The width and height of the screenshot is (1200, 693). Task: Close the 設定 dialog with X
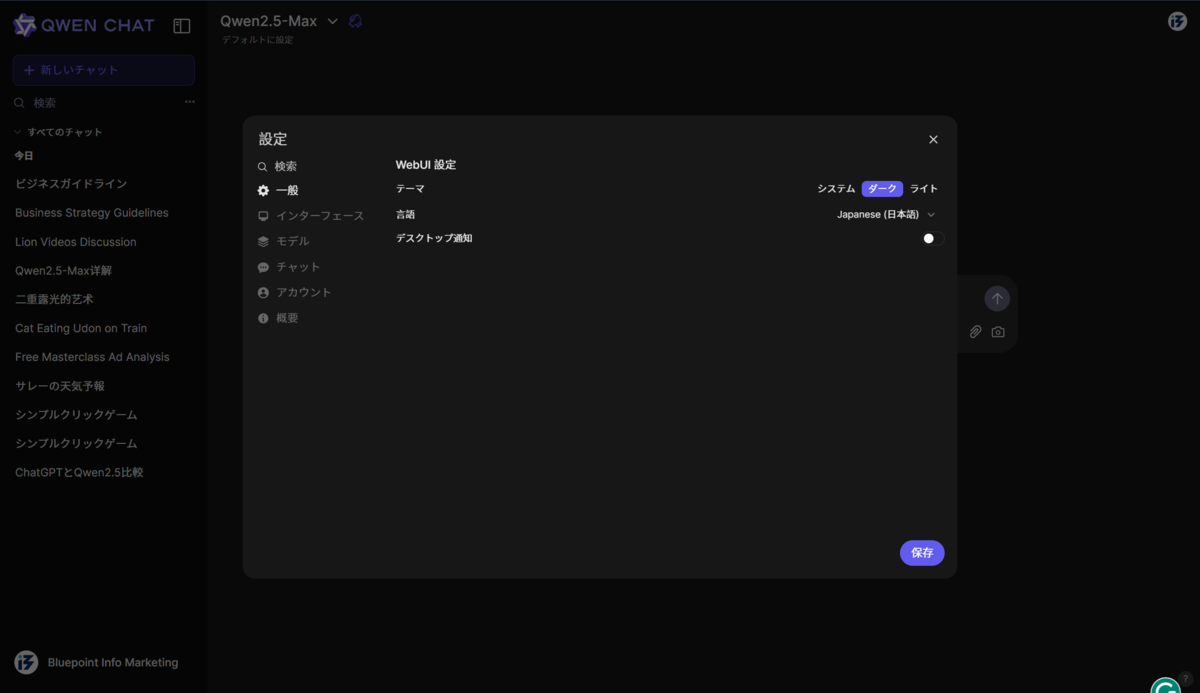coord(933,139)
